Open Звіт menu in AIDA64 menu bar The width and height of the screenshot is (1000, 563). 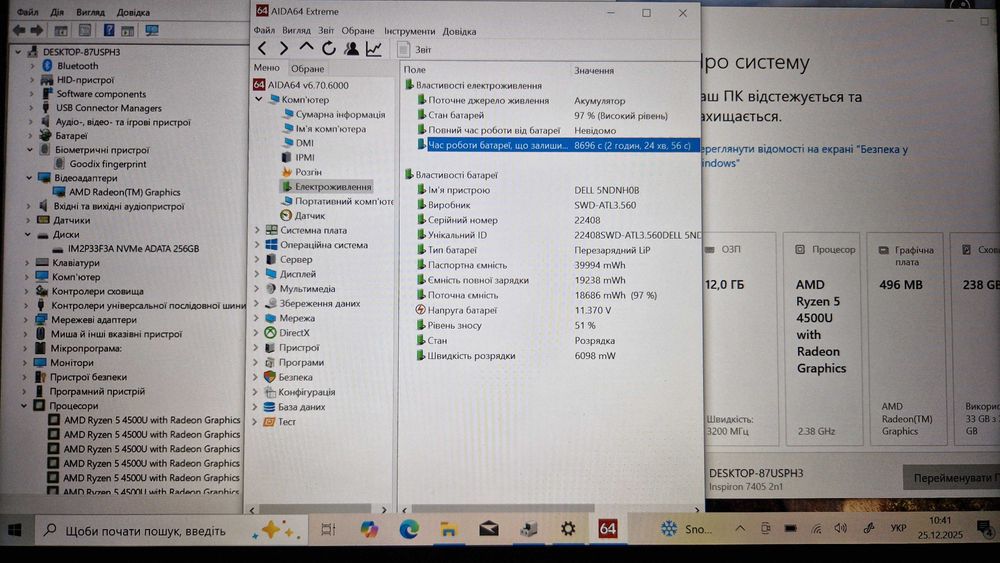[x=326, y=31]
